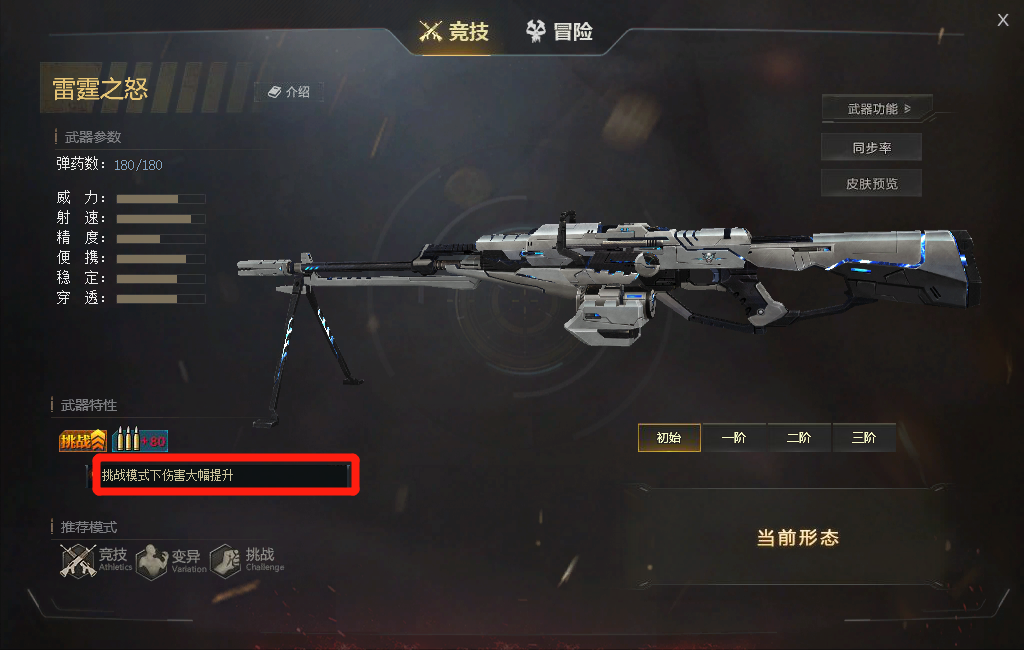Switch to the 三阶 form
This screenshot has width=1024, height=650.
(863, 438)
